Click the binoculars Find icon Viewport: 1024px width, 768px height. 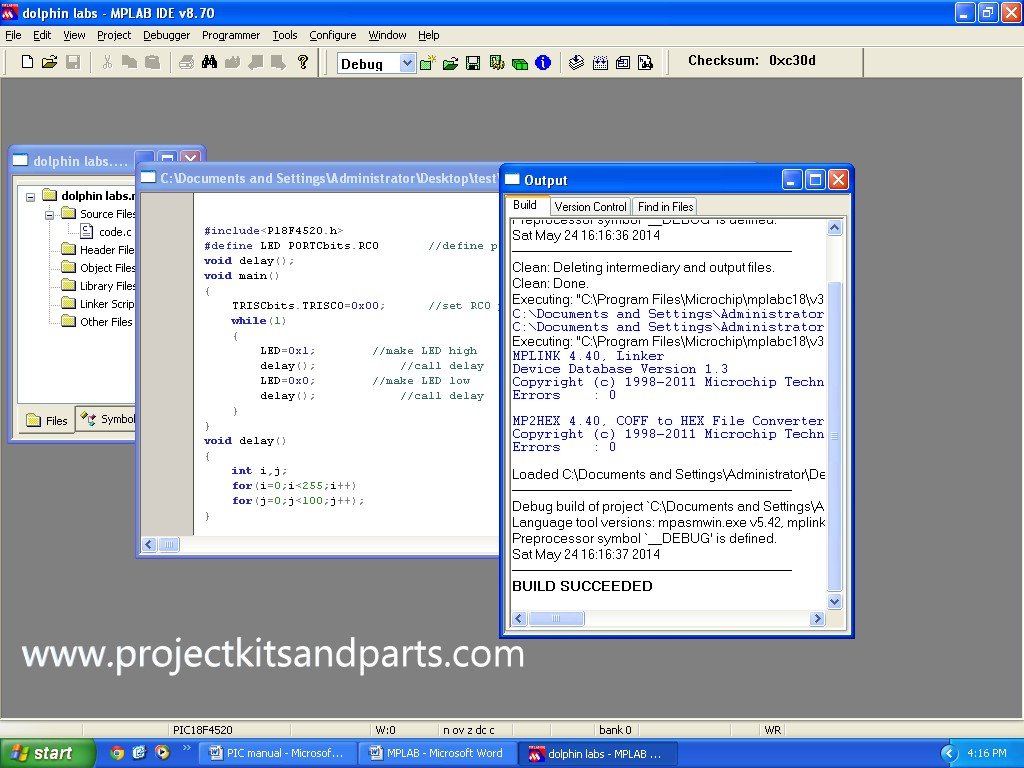[210, 62]
